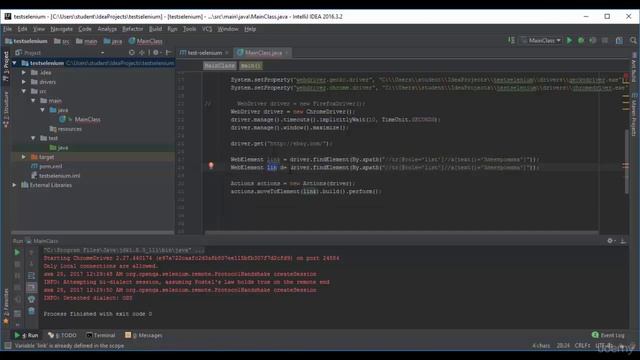Image resolution: width=640 pixels, height=360 pixels.
Task: Click scroll from source icon in Project panel
Action: point(131,53)
